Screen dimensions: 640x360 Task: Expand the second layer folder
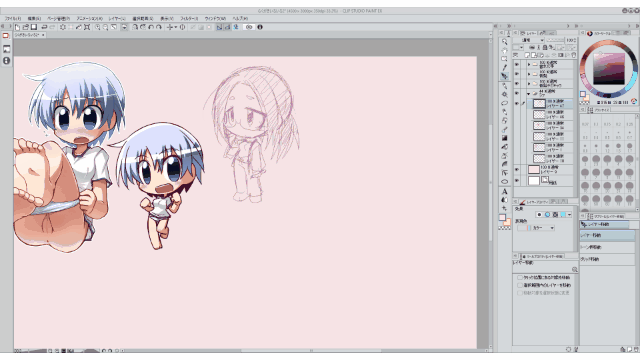point(529,74)
